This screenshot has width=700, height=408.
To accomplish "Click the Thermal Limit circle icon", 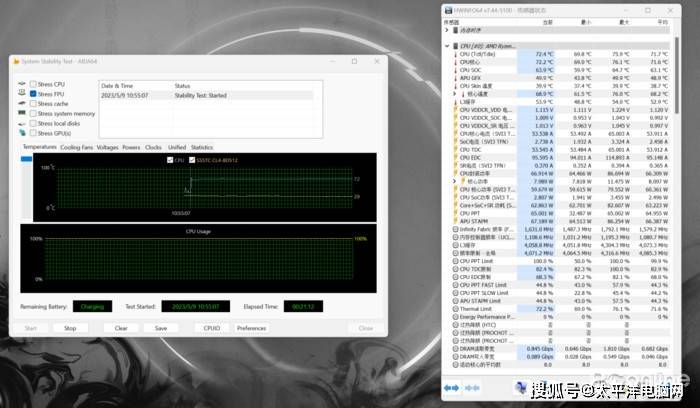I will click(456, 310).
